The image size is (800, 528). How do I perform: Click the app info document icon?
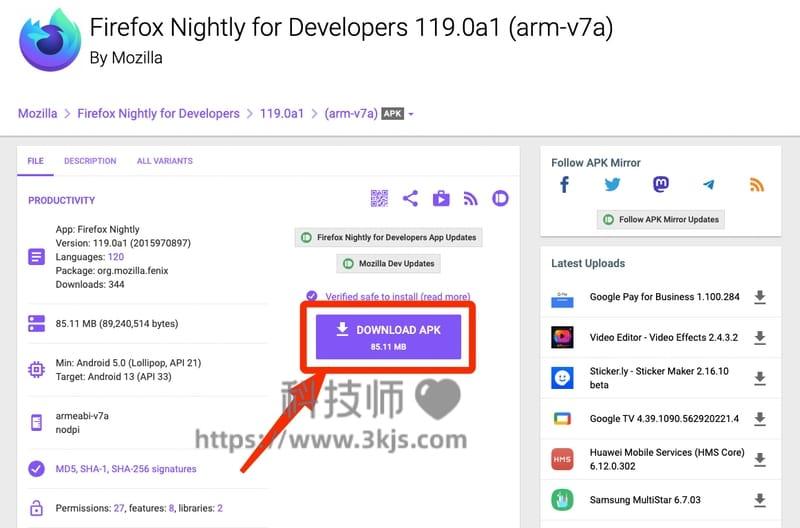[x=36, y=257]
